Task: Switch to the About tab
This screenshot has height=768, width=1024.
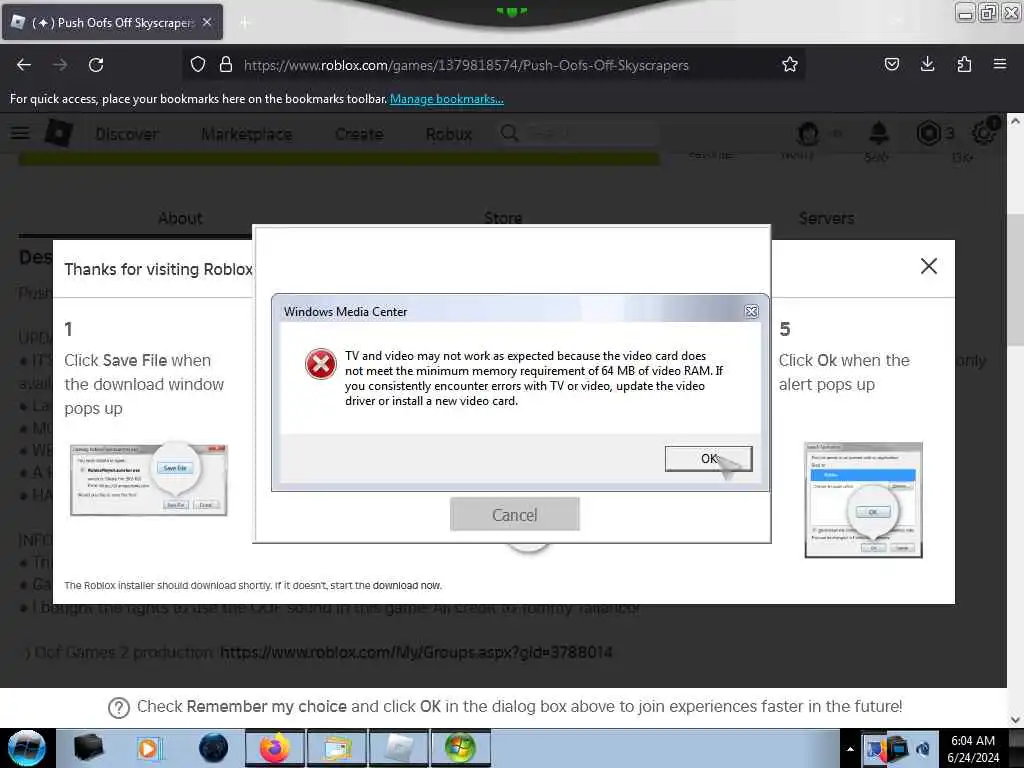Action: tap(180, 218)
